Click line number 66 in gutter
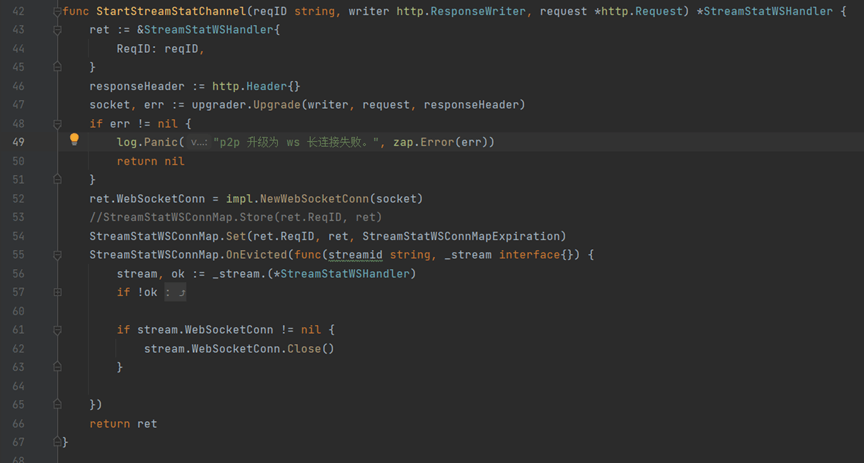 18,423
